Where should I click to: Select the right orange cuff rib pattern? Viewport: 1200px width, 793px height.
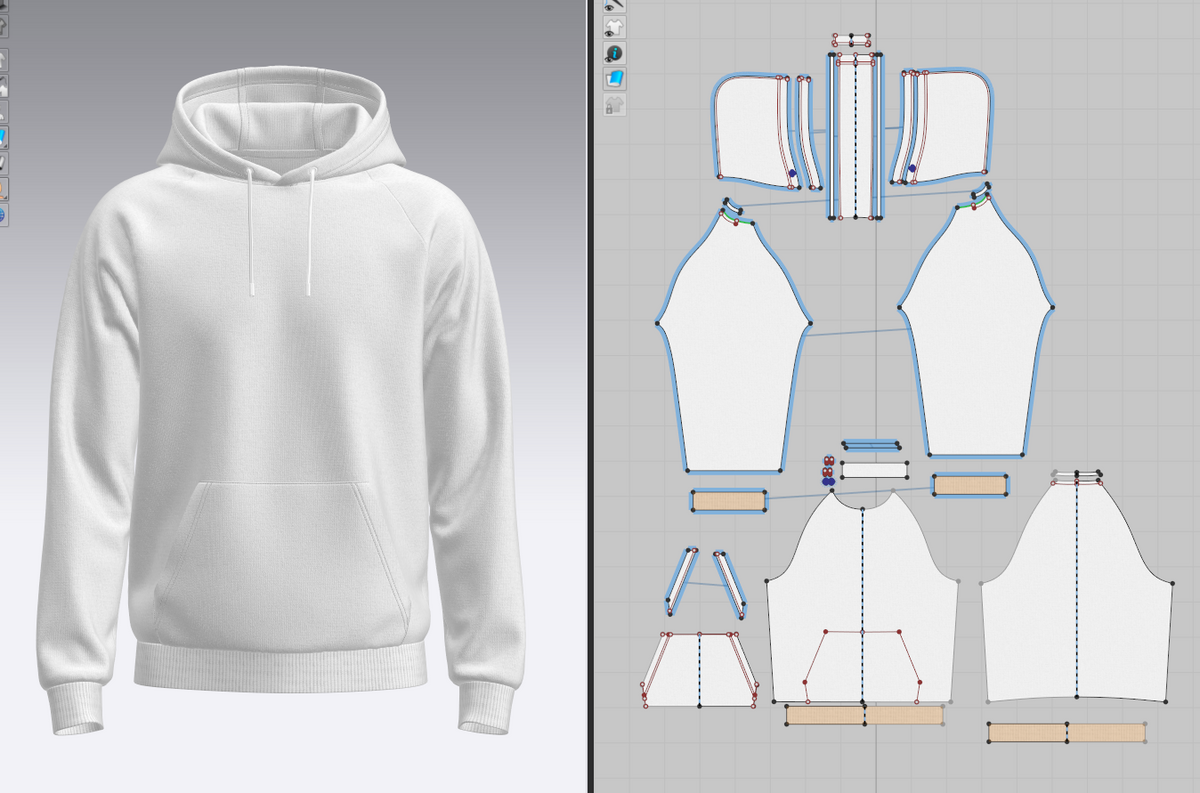(970, 485)
